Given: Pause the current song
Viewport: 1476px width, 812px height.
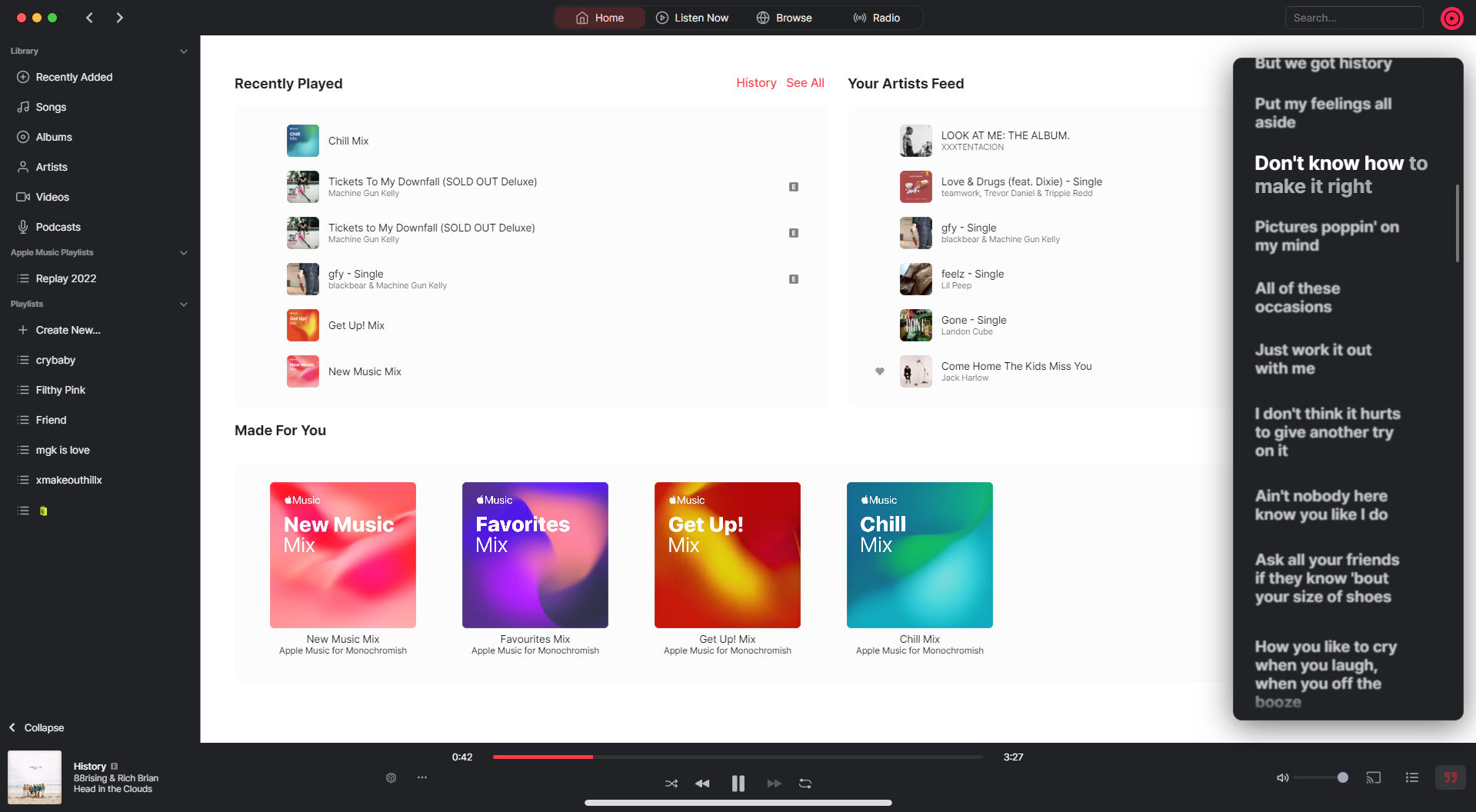Looking at the screenshot, I should pos(738,784).
